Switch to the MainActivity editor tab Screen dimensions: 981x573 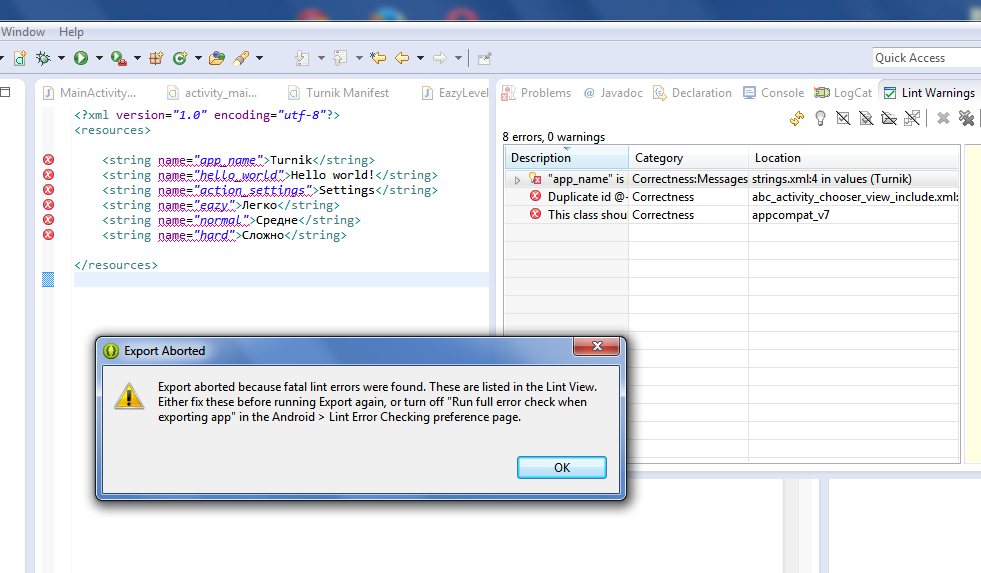click(89, 93)
